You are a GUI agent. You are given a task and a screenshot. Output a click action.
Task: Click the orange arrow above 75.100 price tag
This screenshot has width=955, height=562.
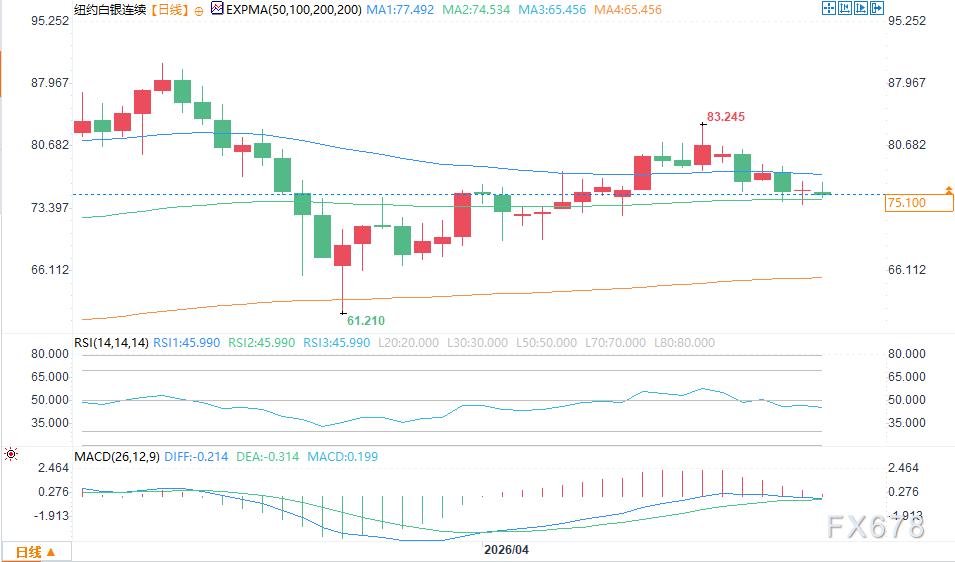point(947,189)
